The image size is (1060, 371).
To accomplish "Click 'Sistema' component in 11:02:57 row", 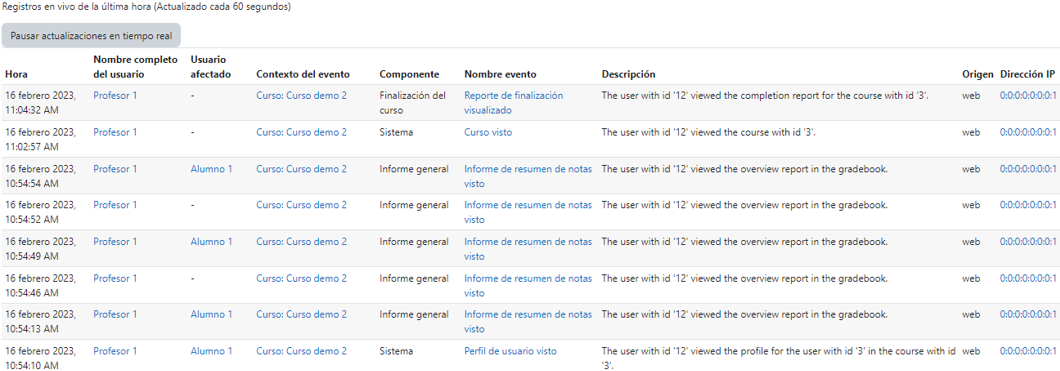I will click(396, 132).
